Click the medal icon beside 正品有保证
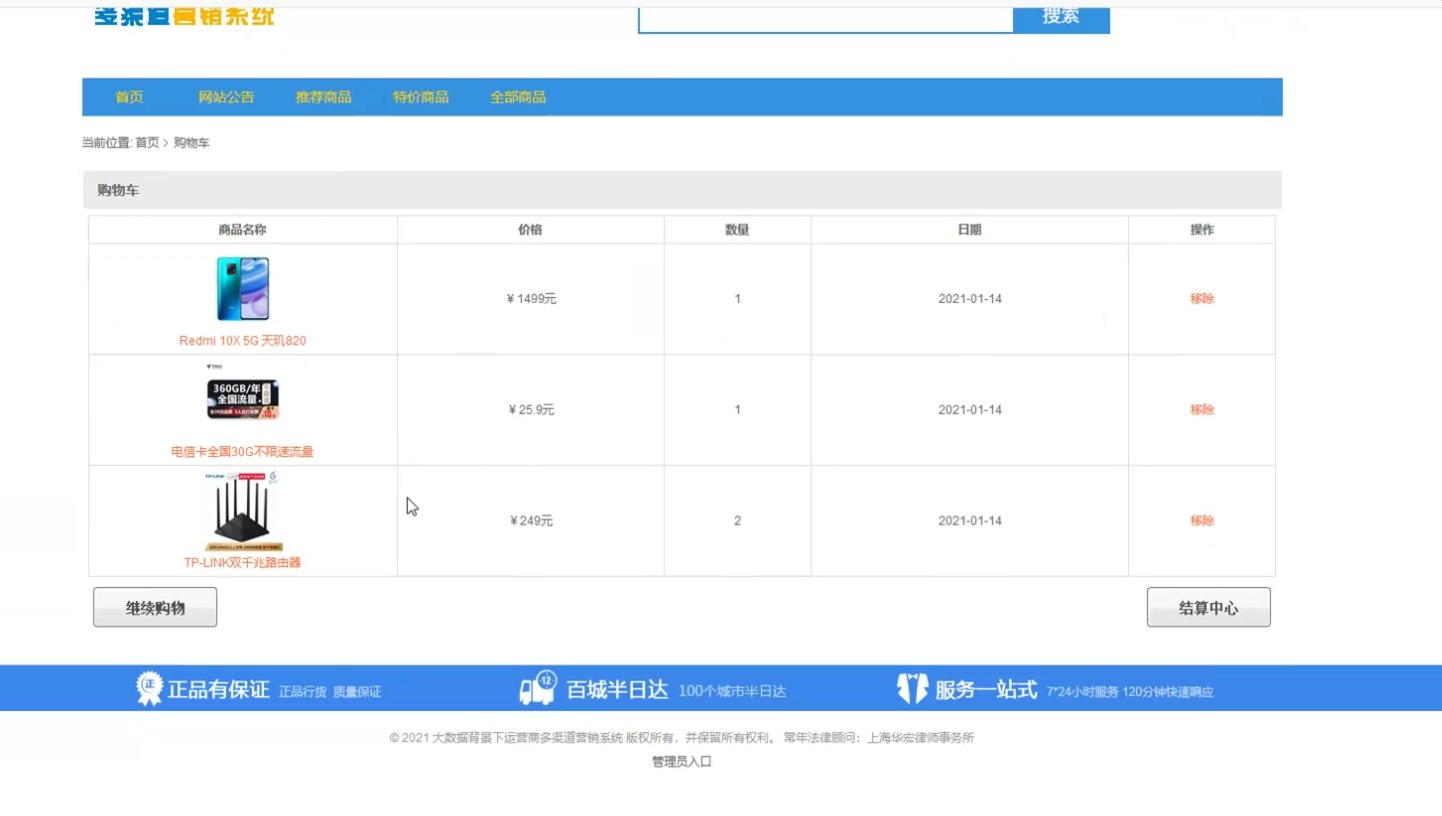This screenshot has height=816, width=1442. coord(149,689)
